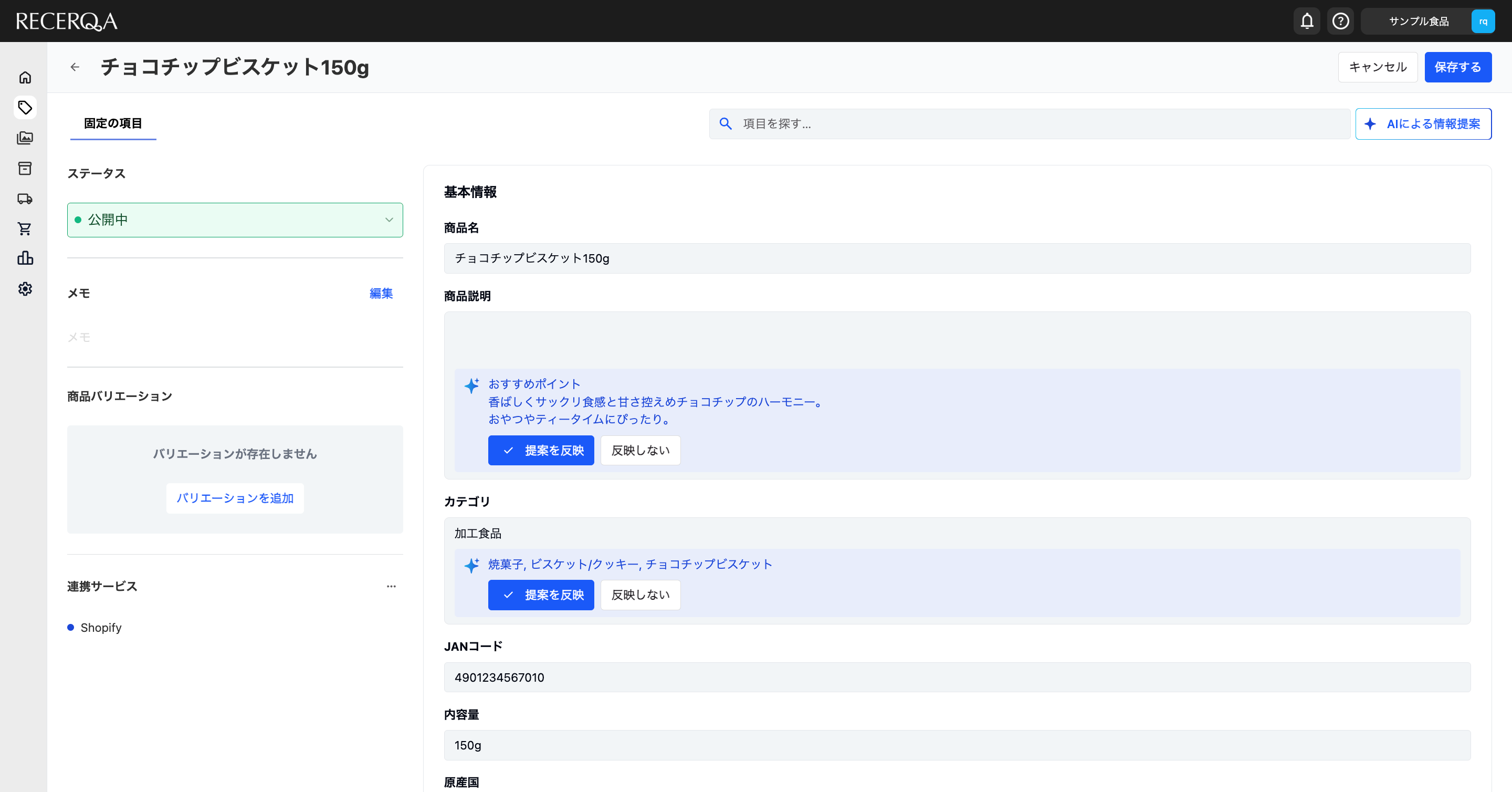Open the 連携サービス three-dot menu
The image size is (1512, 792).
[x=391, y=586]
